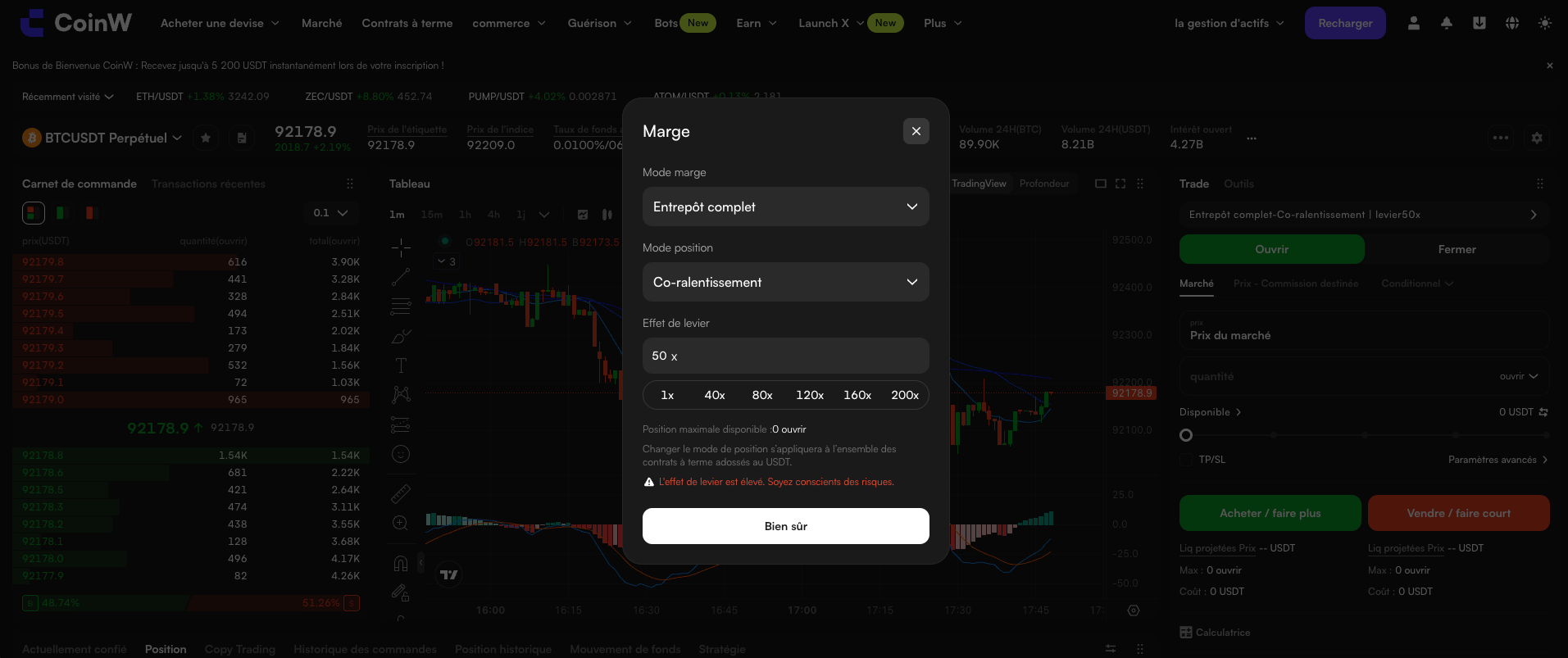Click the chart layout rectangle icon
1568x658 pixels.
click(x=1101, y=184)
